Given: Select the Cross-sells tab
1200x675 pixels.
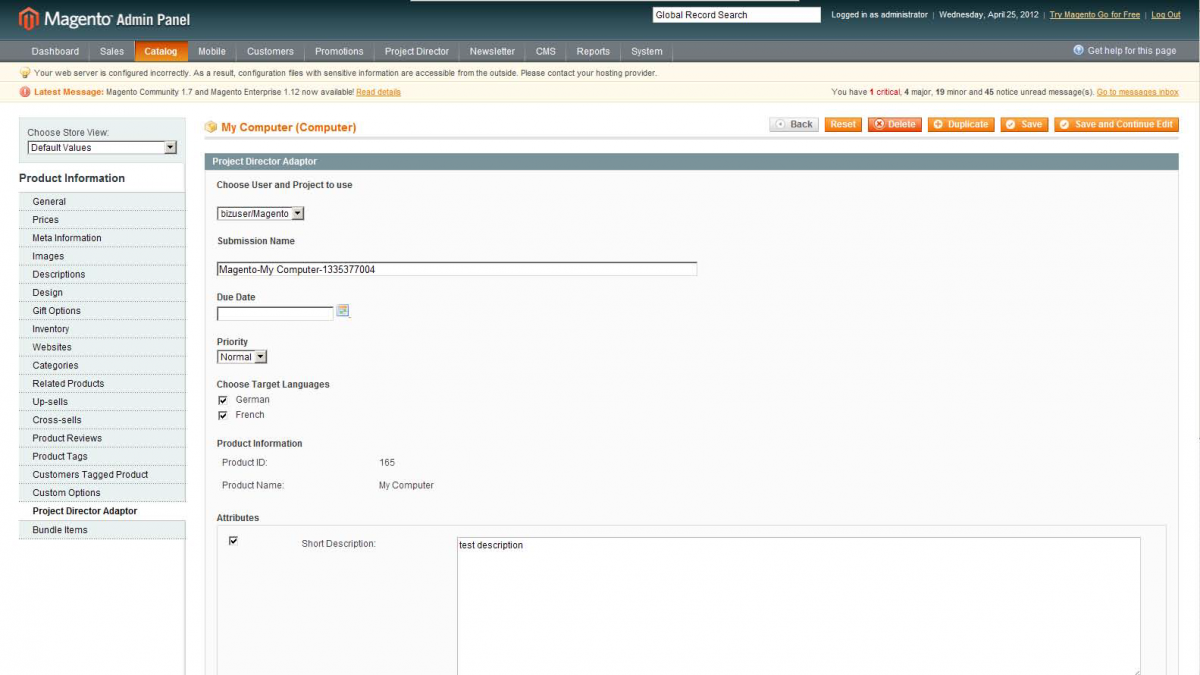Looking at the screenshot, I should coord(102,420).
